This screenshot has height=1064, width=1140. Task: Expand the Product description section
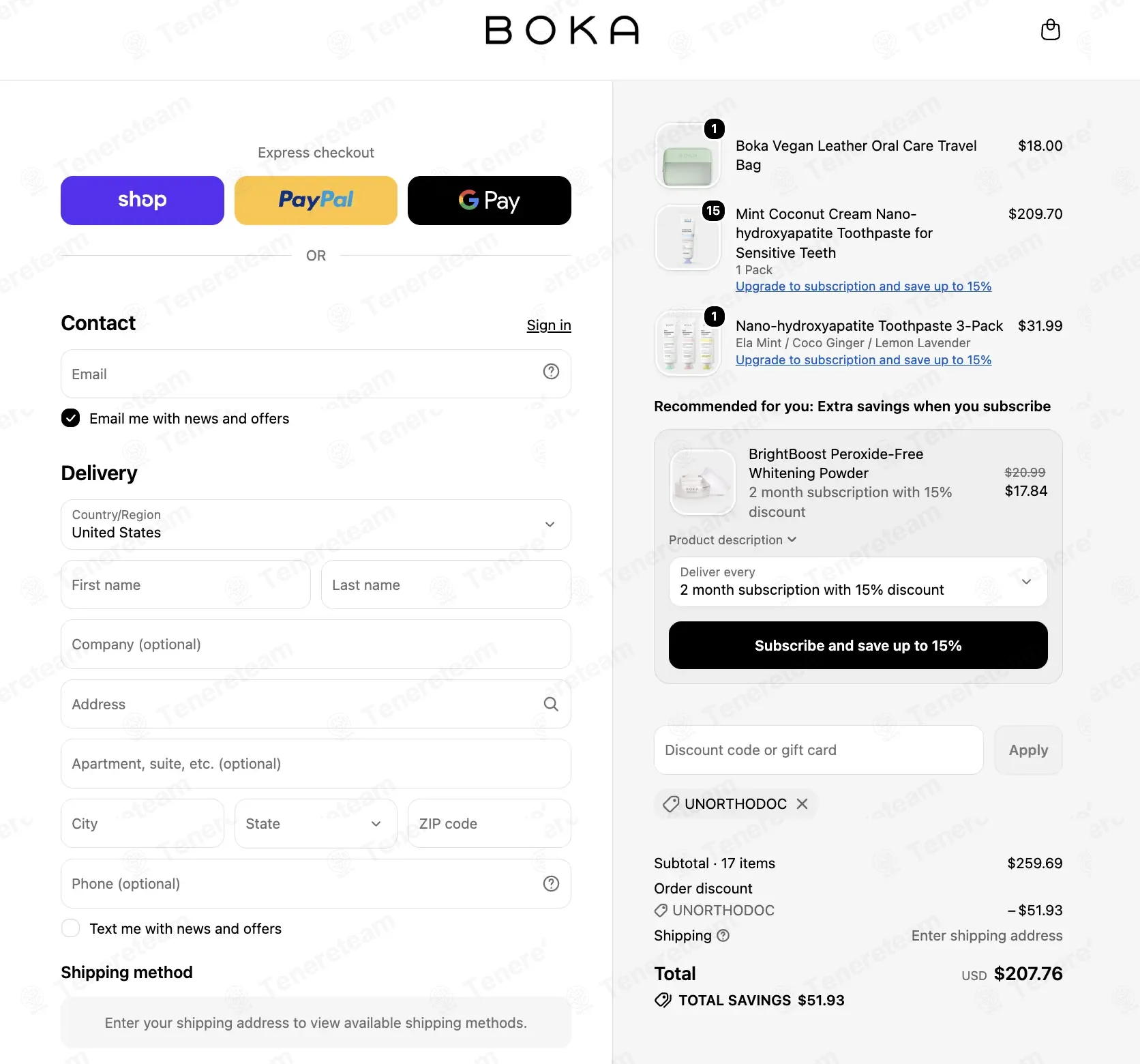(732, 540)
